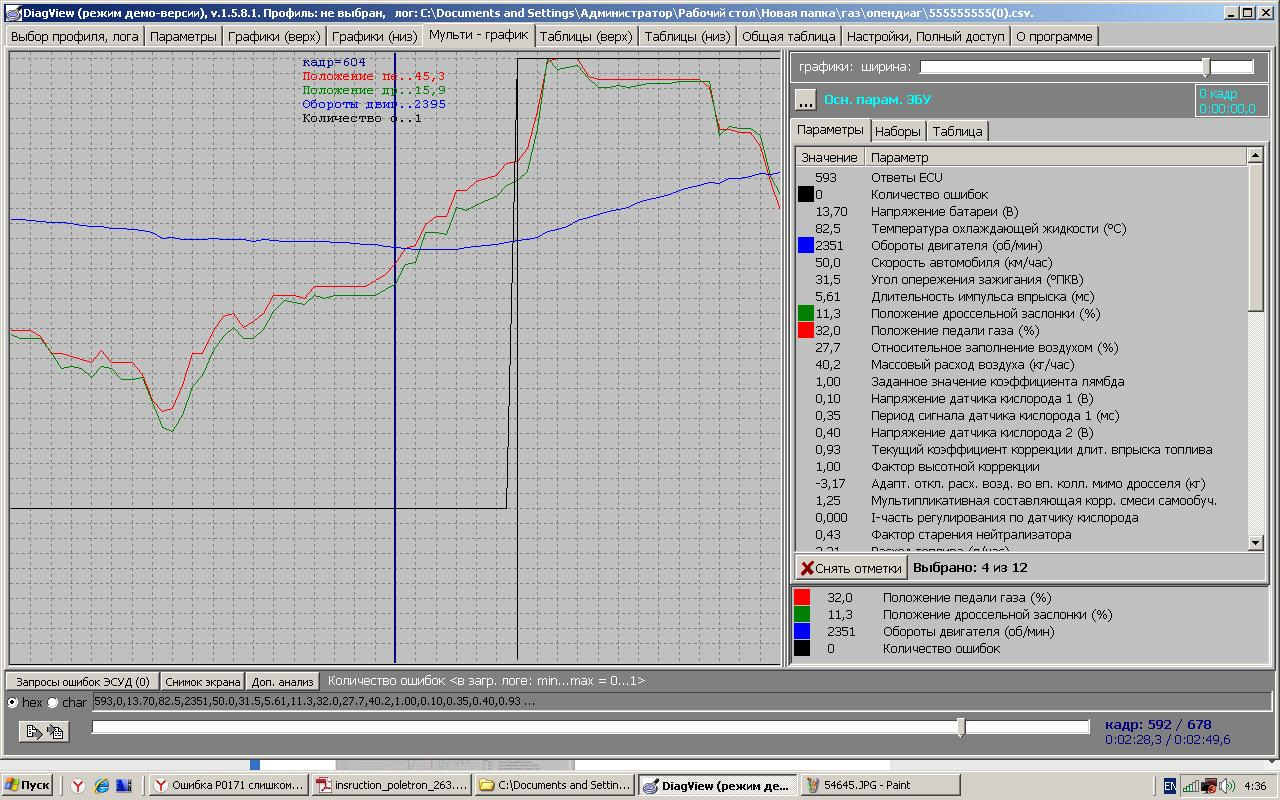Click the raw hex data string field
This screenshot has height=800, width=1280.
[x=681, y=702]
